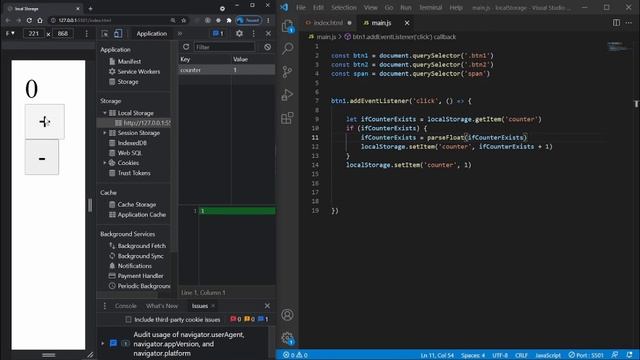Switch to the index.html editor tab
The image size is (640, 360).
click(x=328, y=23)
